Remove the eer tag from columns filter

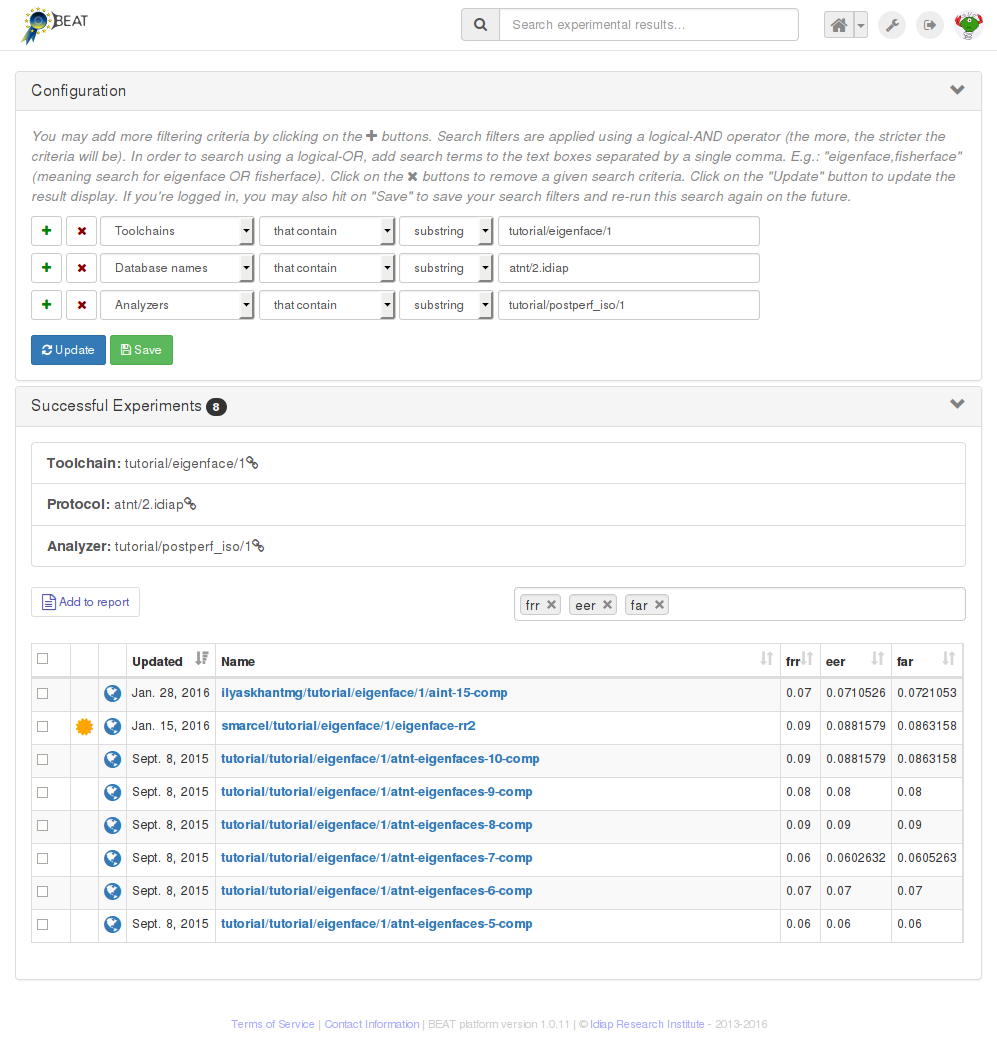607,605
